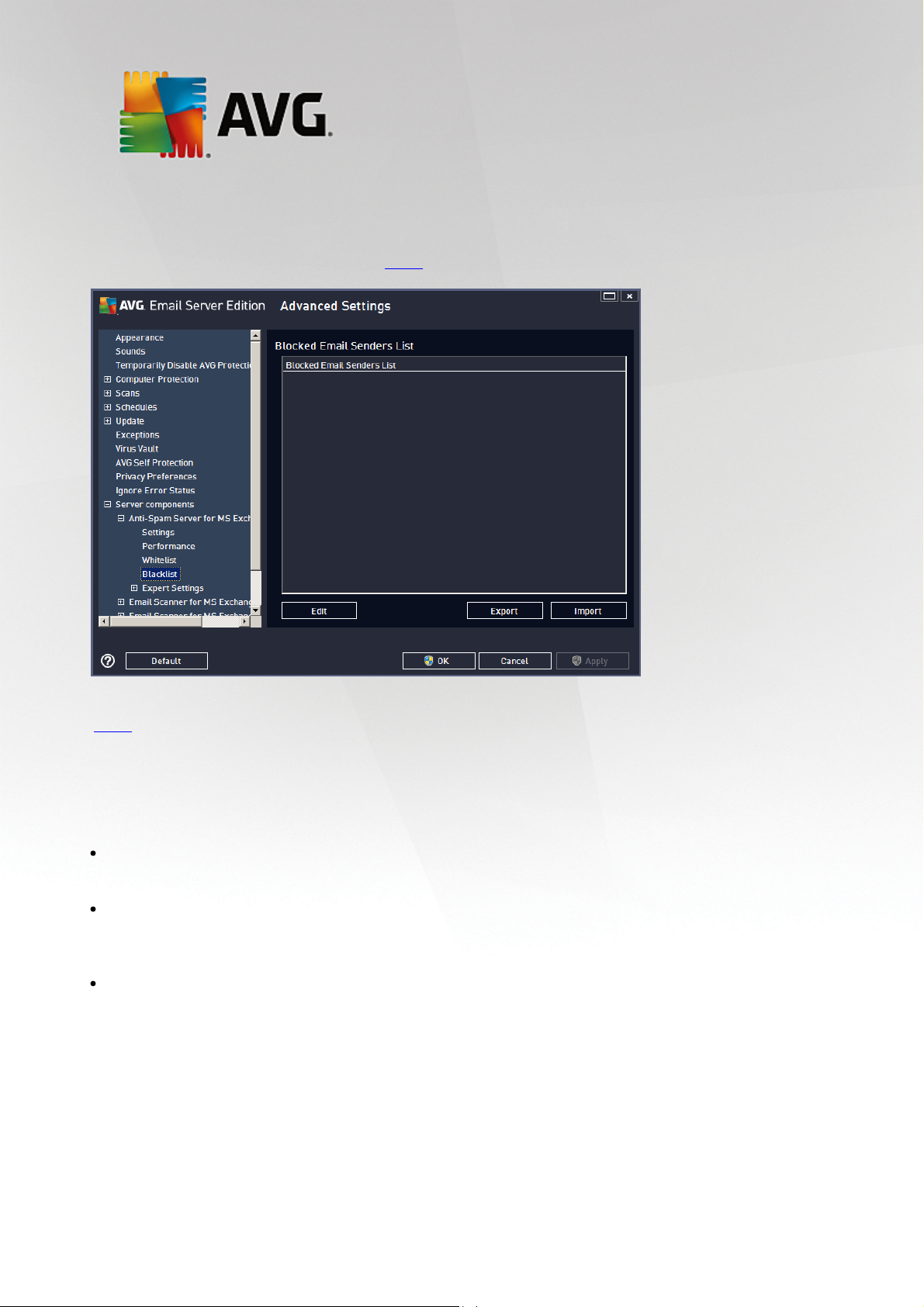Open the Exceptions settings item
The width and height of the screenshot is (924, 1307).
[137, 435]
